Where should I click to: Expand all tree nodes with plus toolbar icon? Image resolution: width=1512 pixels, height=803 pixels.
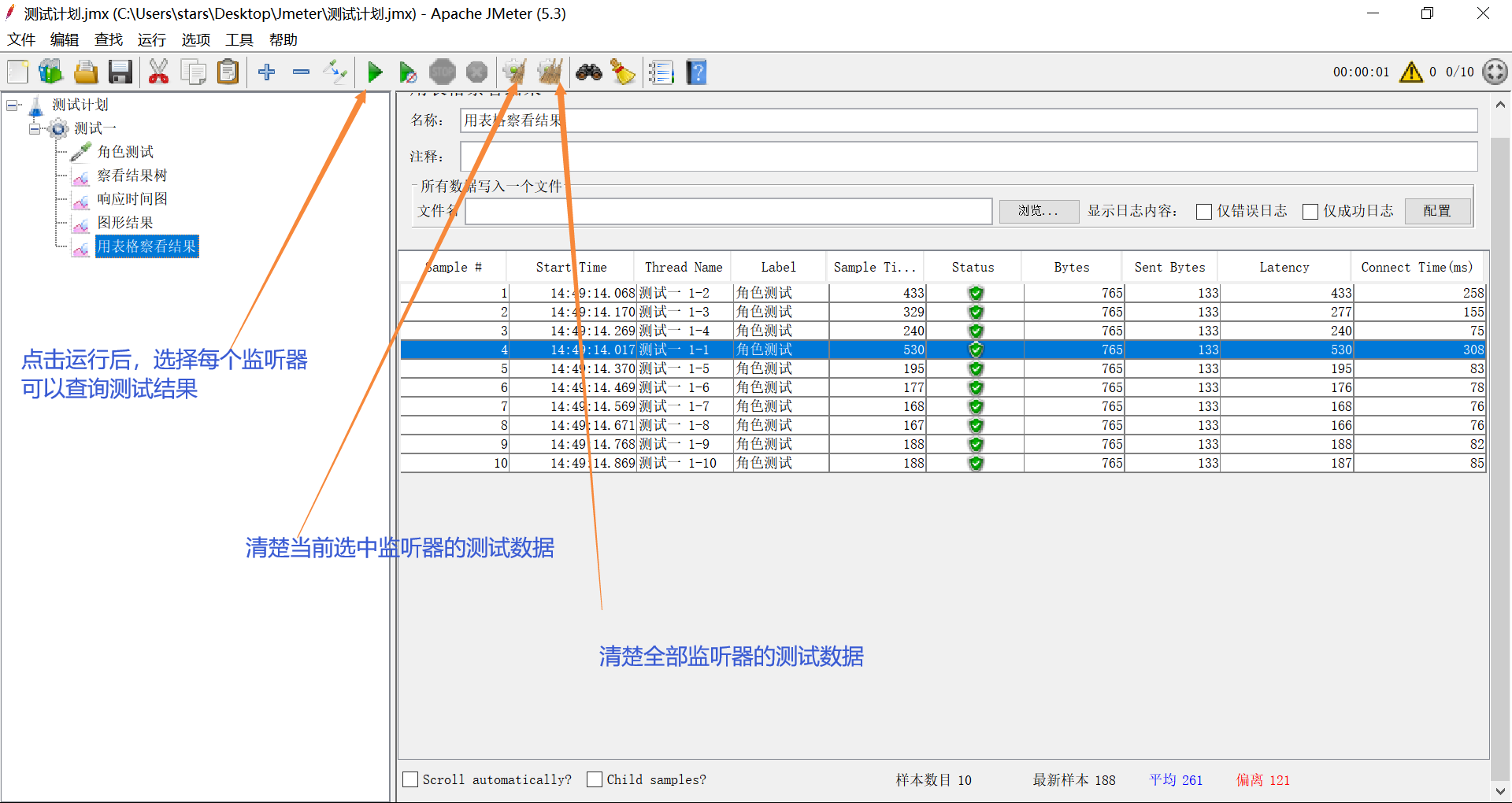tap(266, 72)
